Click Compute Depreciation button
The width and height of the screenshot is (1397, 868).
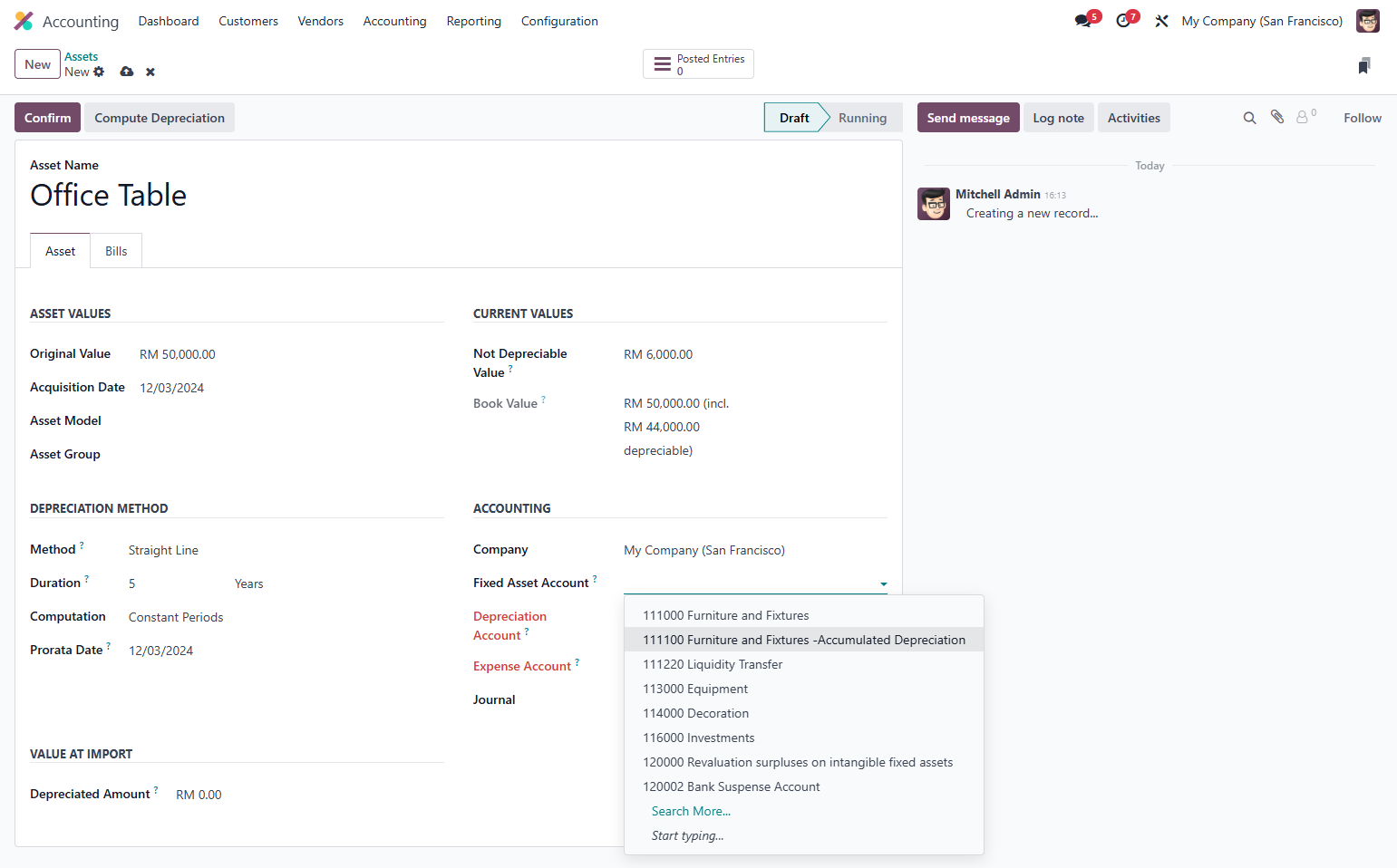pyautogui.click(x=160, y=118)
